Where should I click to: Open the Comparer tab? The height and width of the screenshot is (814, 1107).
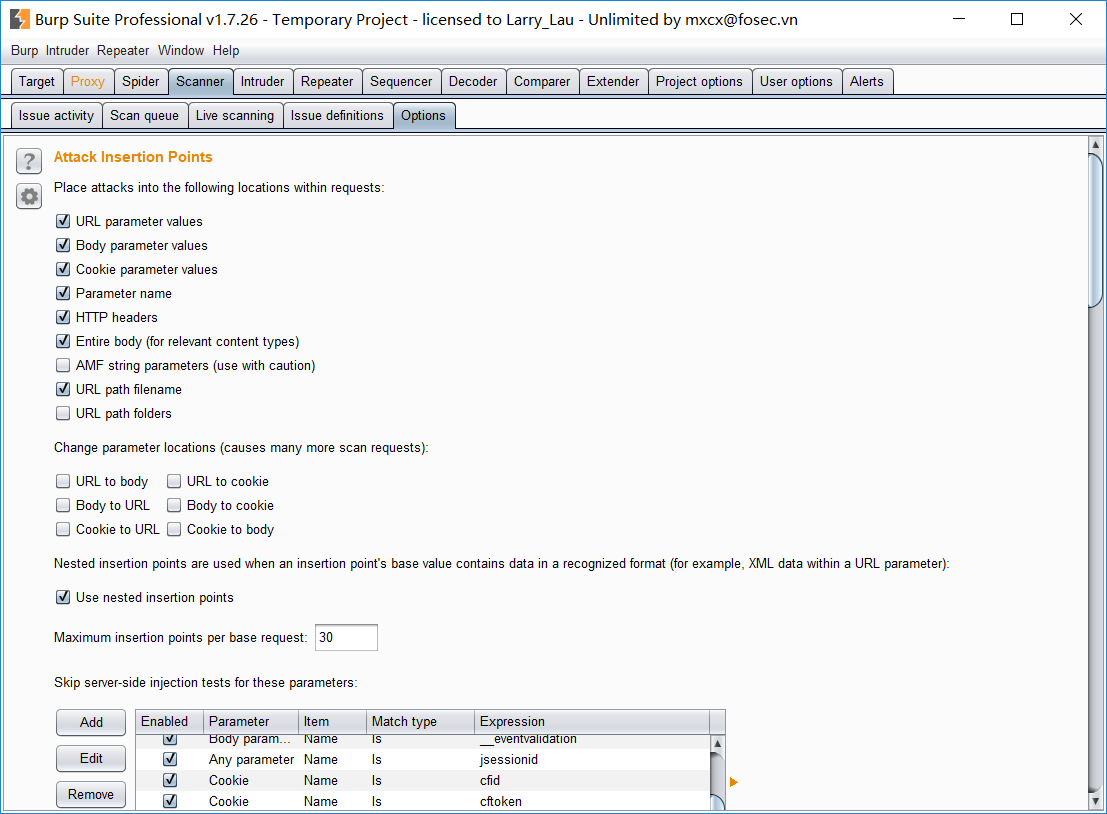tap(541, 81)
